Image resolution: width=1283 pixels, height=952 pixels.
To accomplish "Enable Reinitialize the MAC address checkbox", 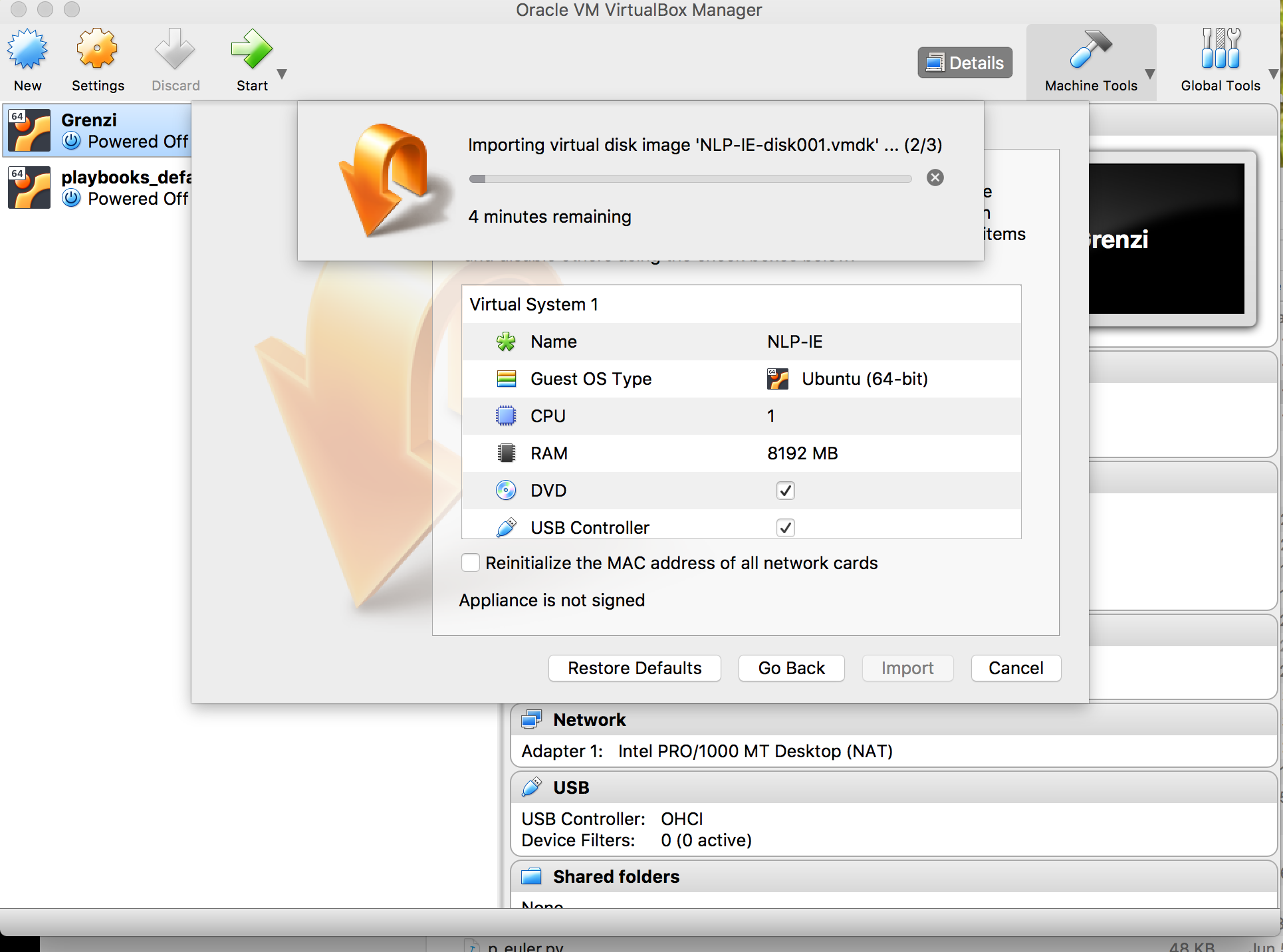I will click(471, 563).
